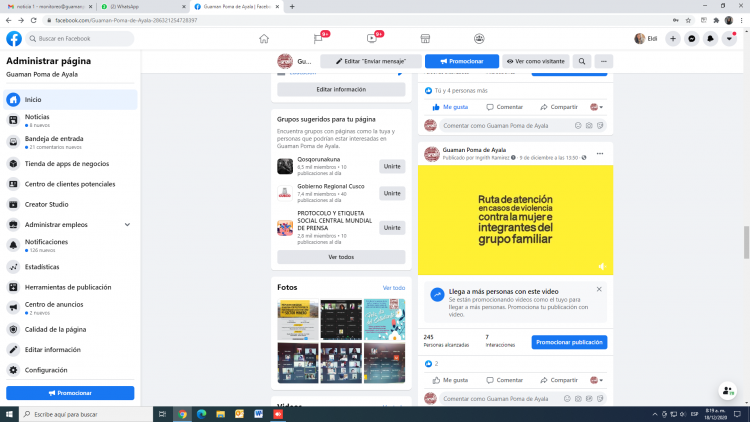Open post options for the yellow video post
Image resolution: width=750 pixels, height=422 pixels.
coord(600,154)
